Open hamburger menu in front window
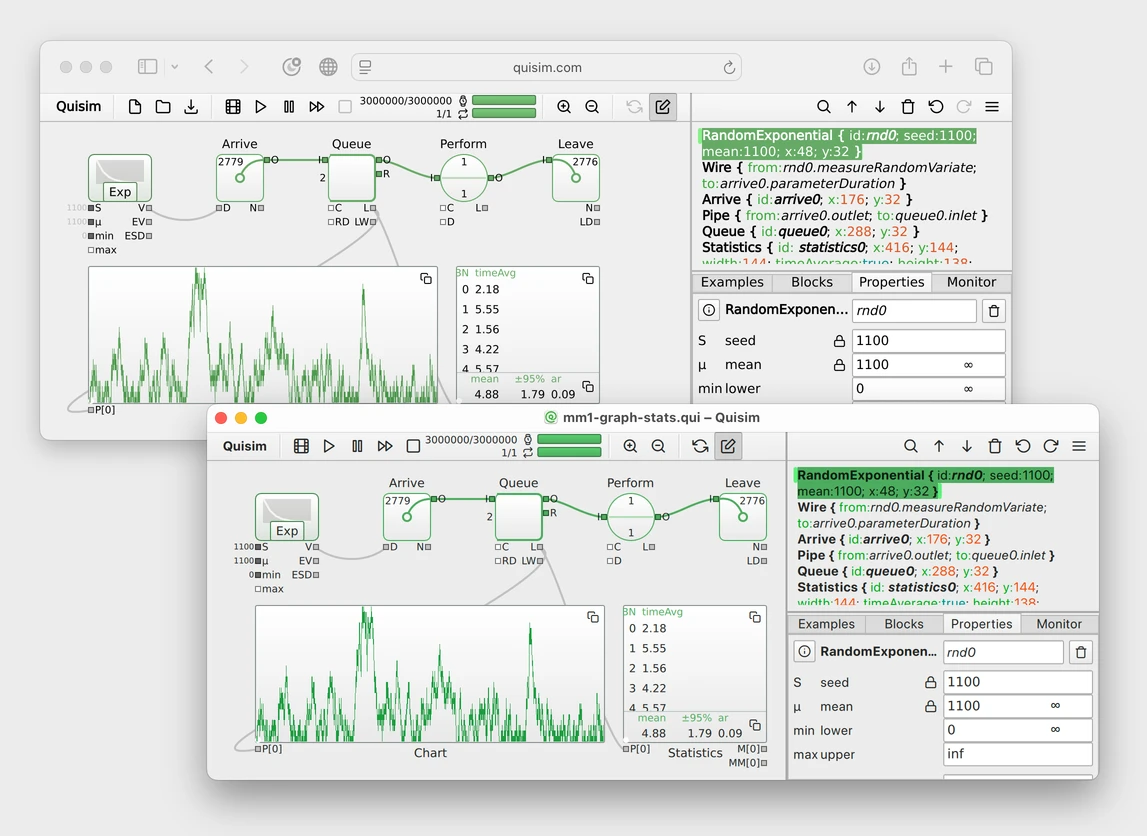This screenshot has width=1147, height=836. 1079,446
